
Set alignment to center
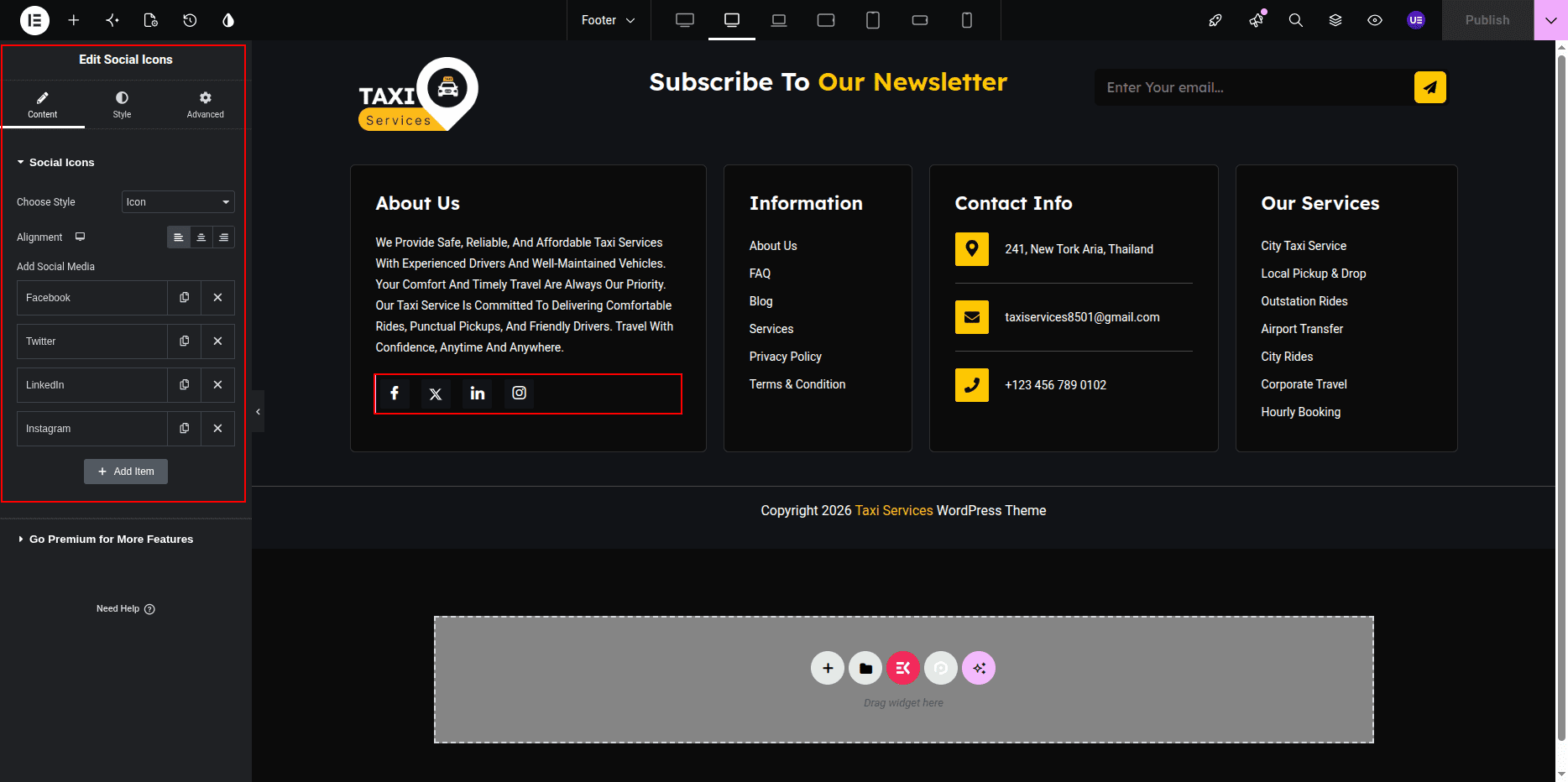coord(201,237)
